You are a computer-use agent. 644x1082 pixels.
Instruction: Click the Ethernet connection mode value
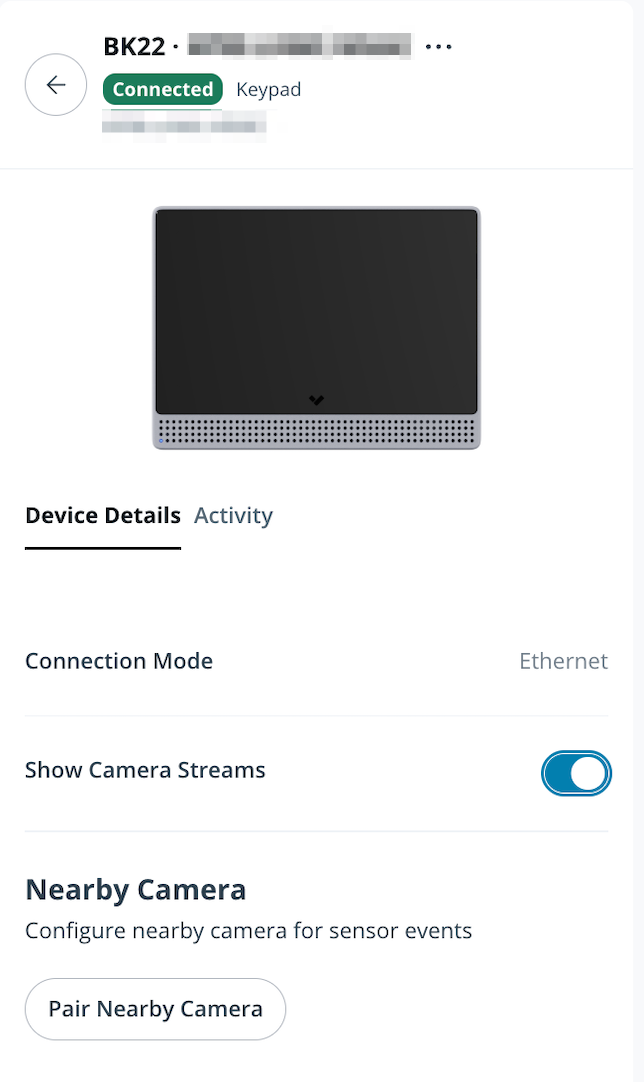(x=563, y=661)
